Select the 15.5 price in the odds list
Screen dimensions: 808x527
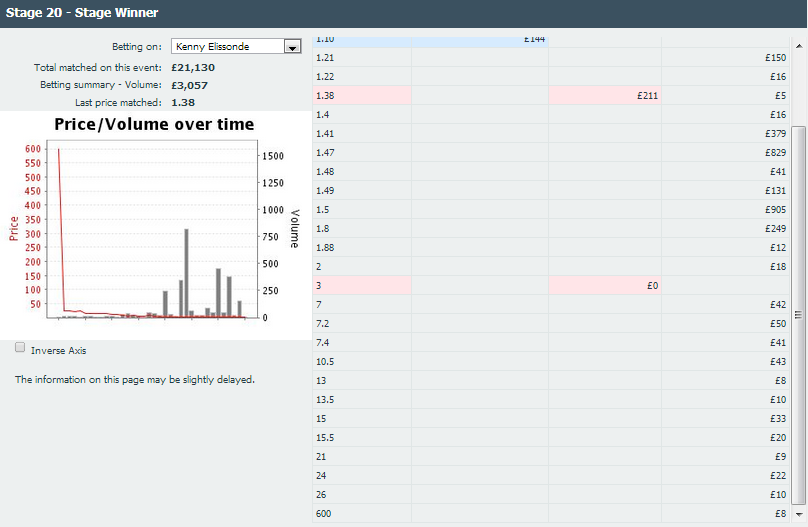(x=326, y=438)
